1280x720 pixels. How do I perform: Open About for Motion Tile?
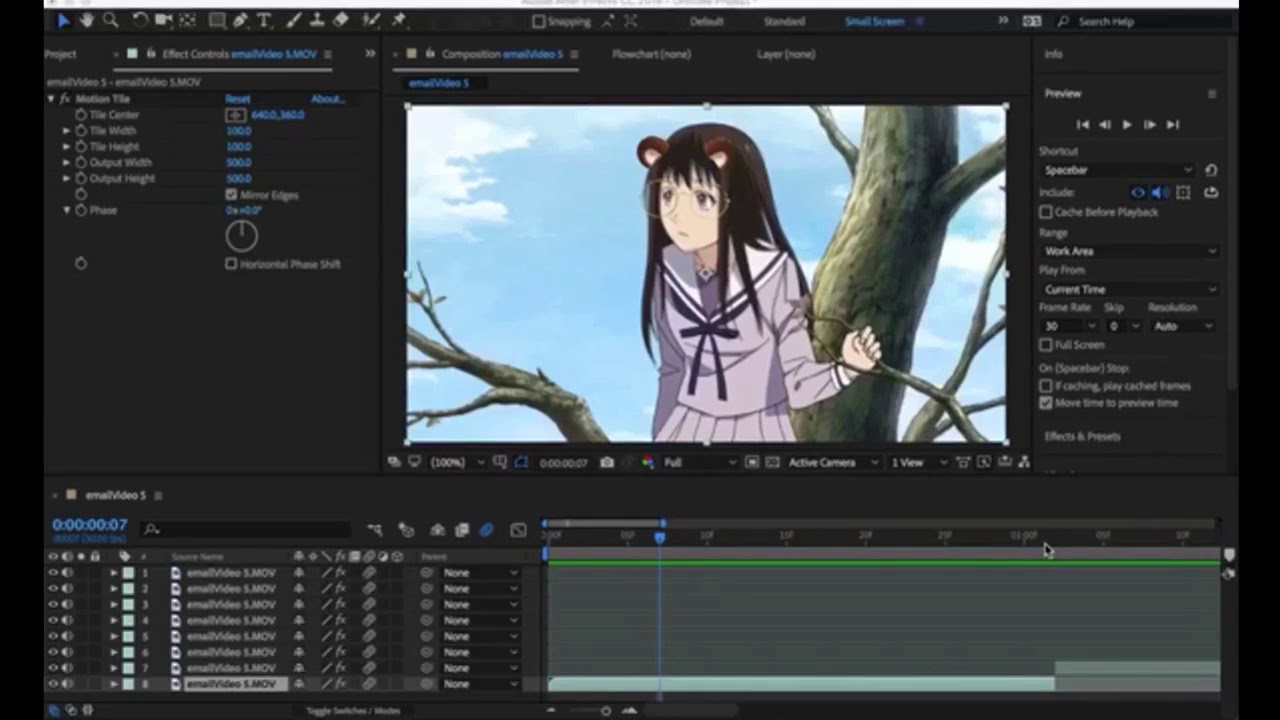(327, 99)
